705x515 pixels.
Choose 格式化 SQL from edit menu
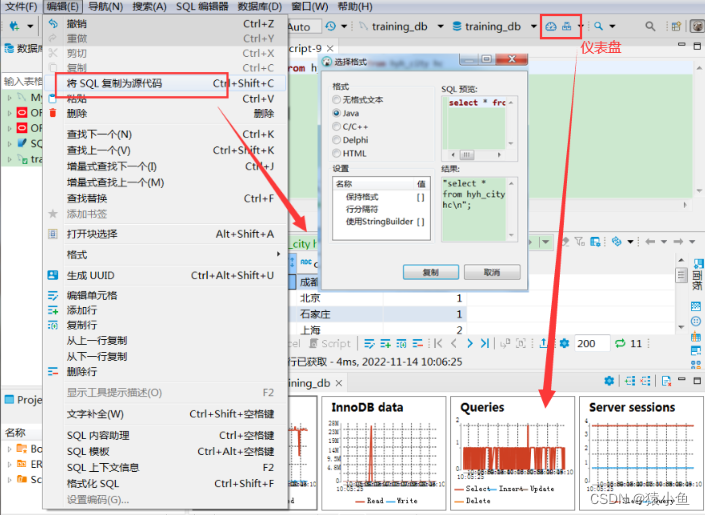[x=165, y=484]
